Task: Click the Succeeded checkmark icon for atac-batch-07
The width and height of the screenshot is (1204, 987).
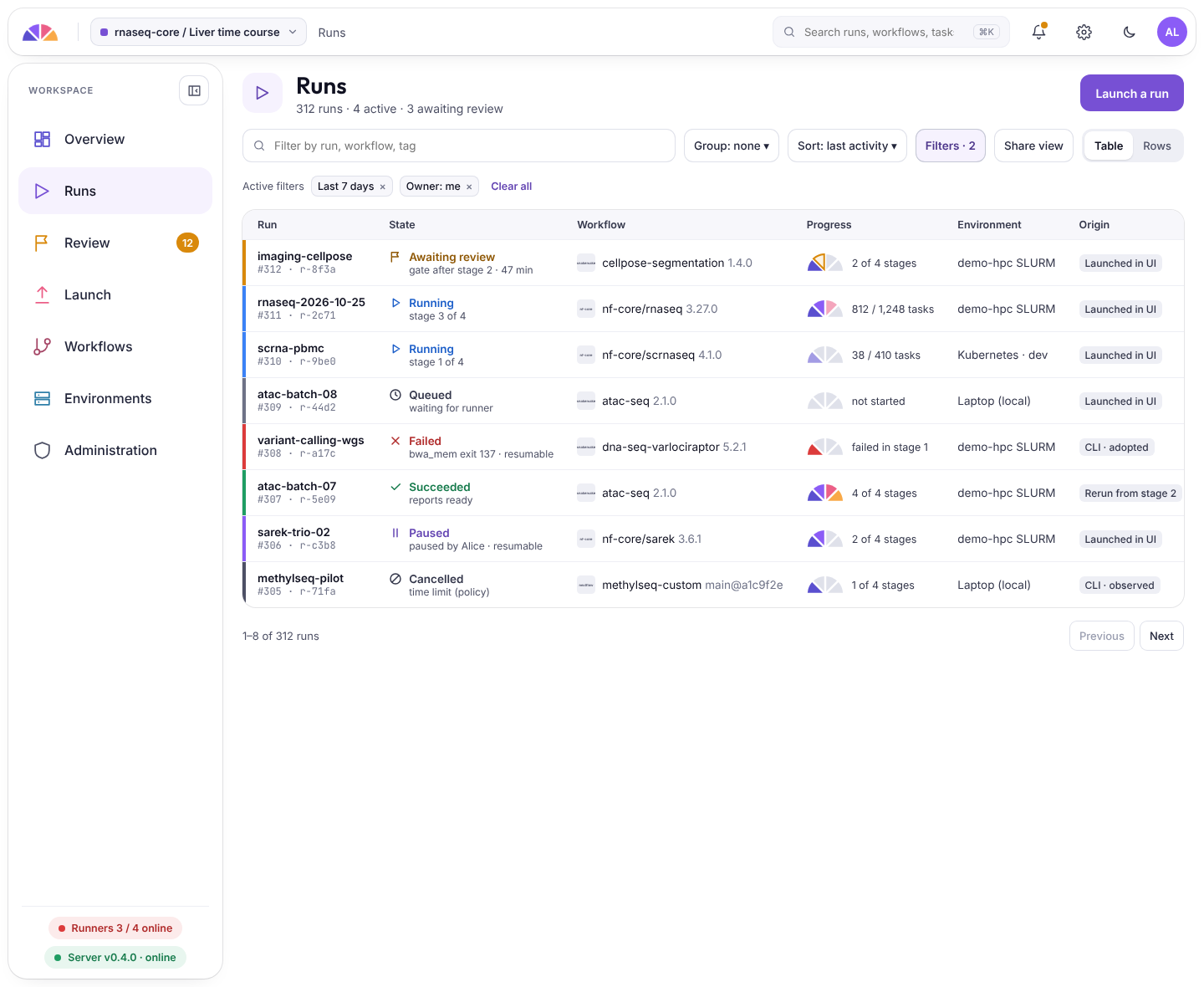Action: 395,487
